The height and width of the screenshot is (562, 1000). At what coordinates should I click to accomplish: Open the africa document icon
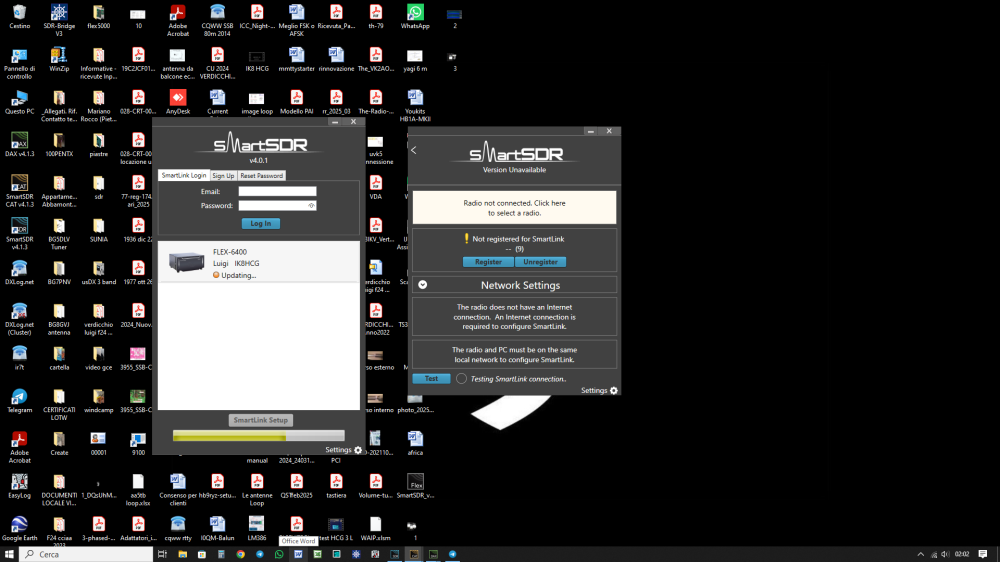pos(415,444)
